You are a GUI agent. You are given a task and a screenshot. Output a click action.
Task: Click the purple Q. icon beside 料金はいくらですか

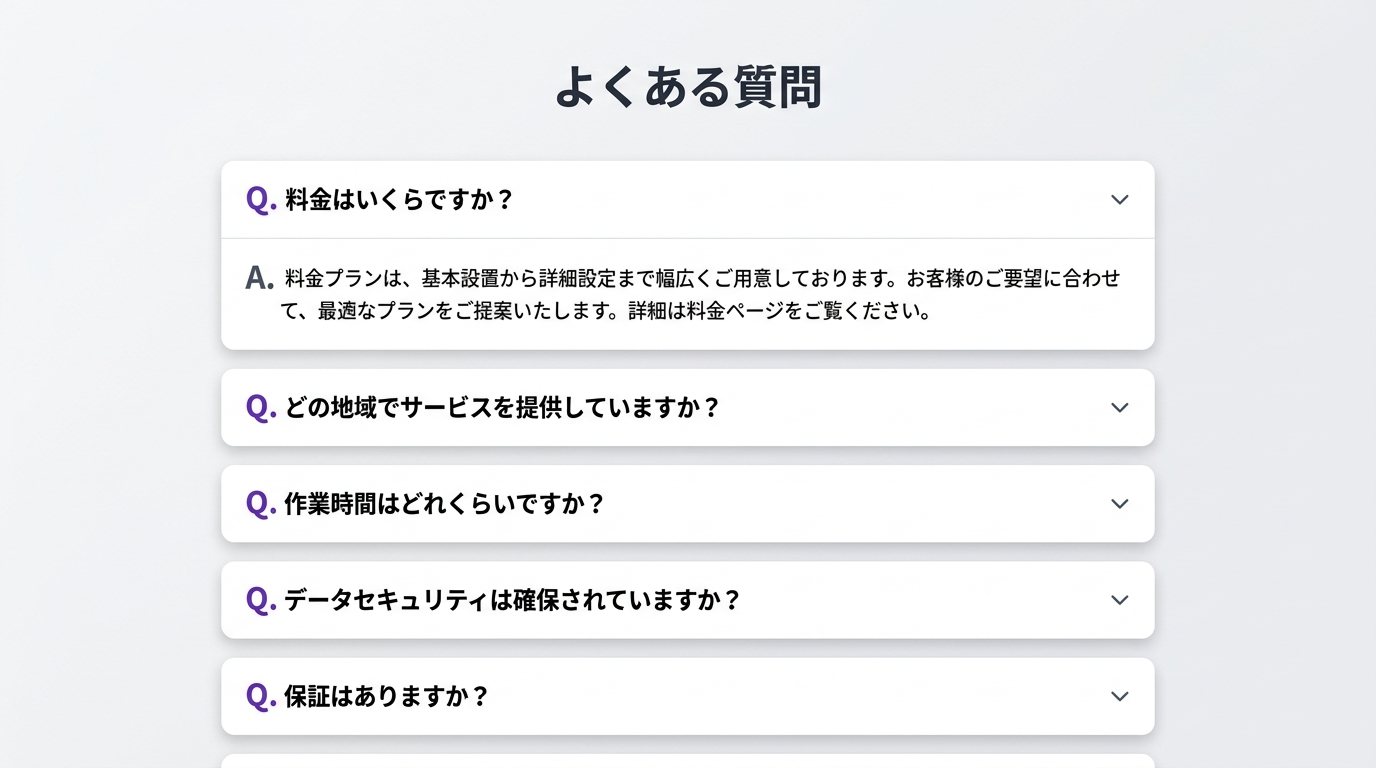pos(261,199)
